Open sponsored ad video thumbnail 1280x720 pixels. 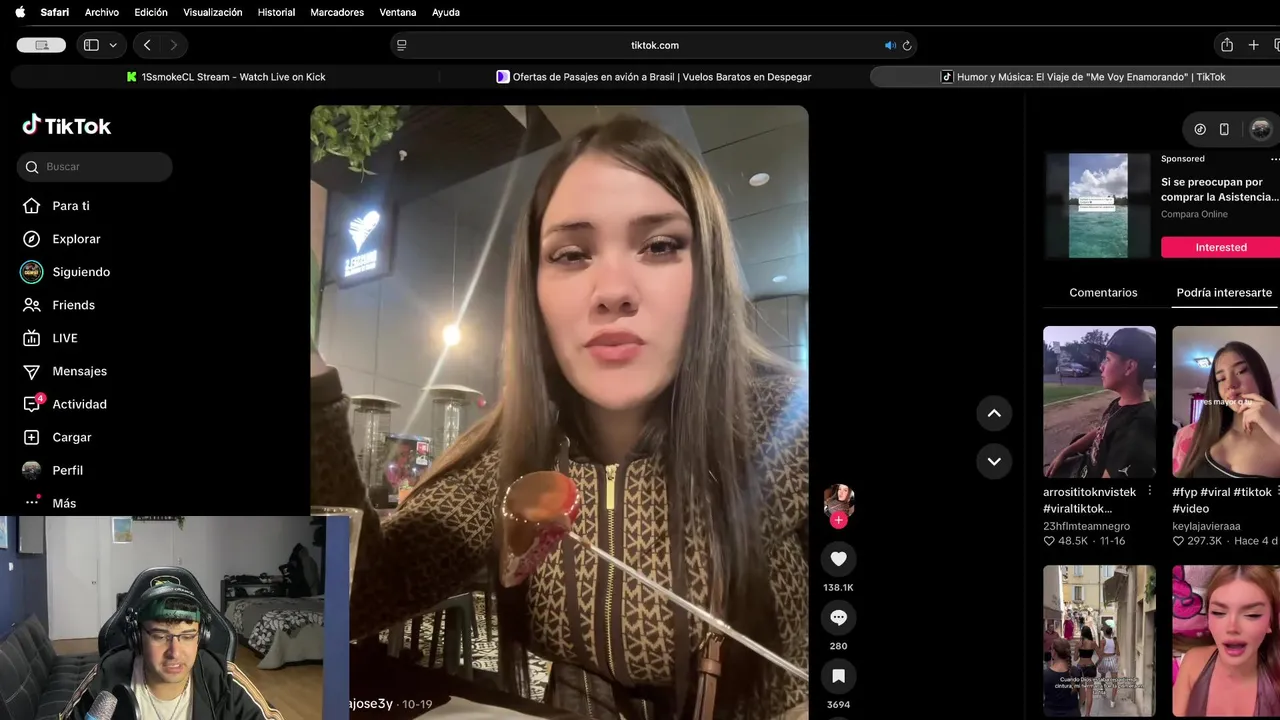click(1098, 206)
